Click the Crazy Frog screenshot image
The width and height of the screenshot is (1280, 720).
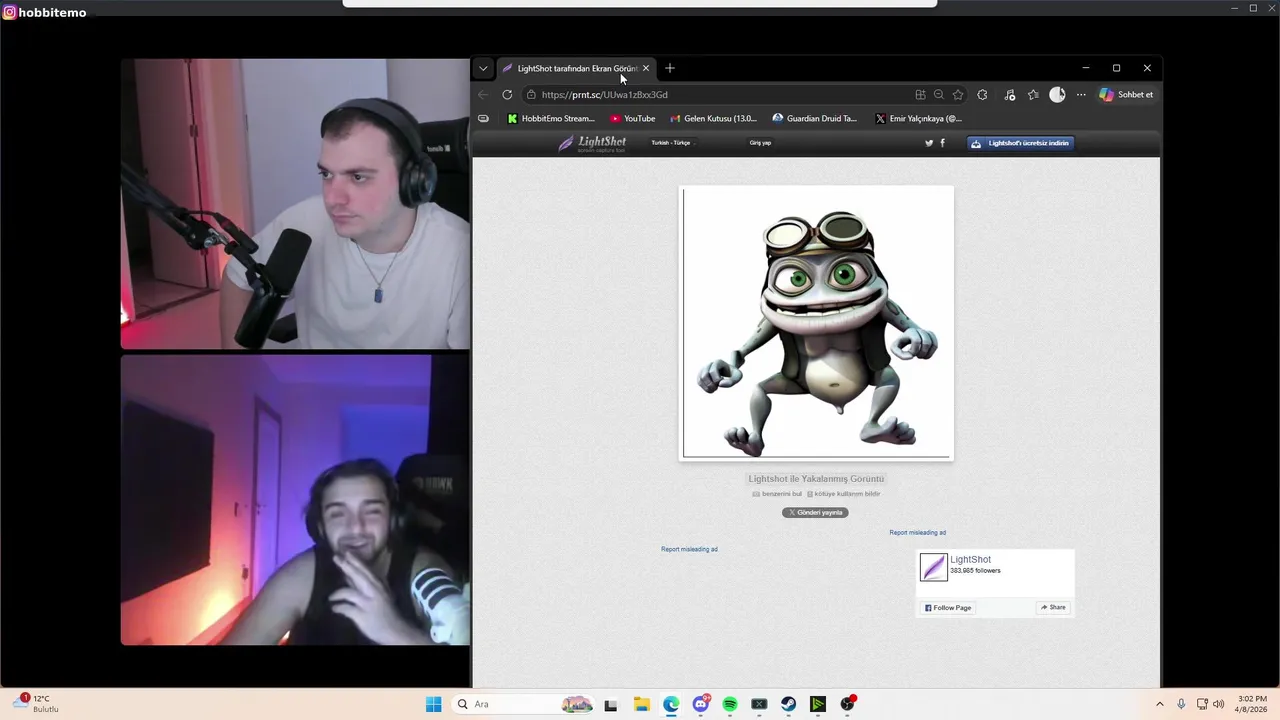(x=816, y=323)
